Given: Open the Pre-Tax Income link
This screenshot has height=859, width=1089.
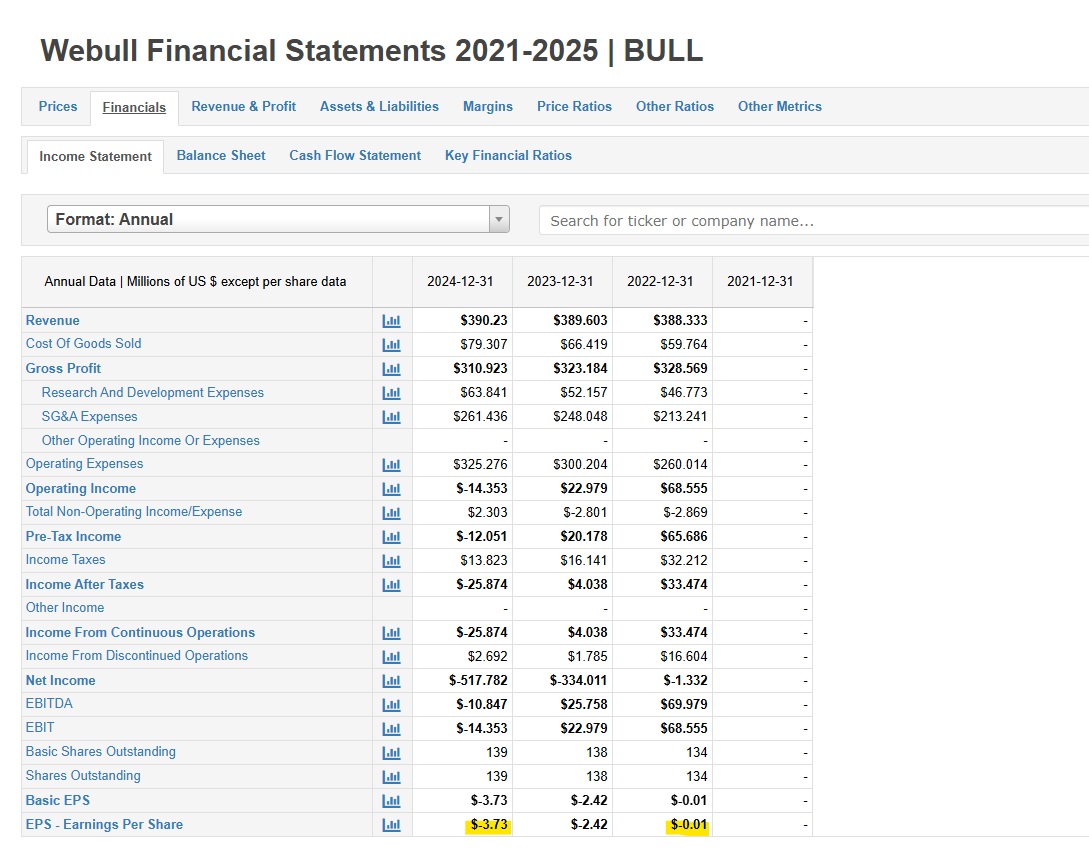Looking at the screenshot, I should [x=73, y=536].
